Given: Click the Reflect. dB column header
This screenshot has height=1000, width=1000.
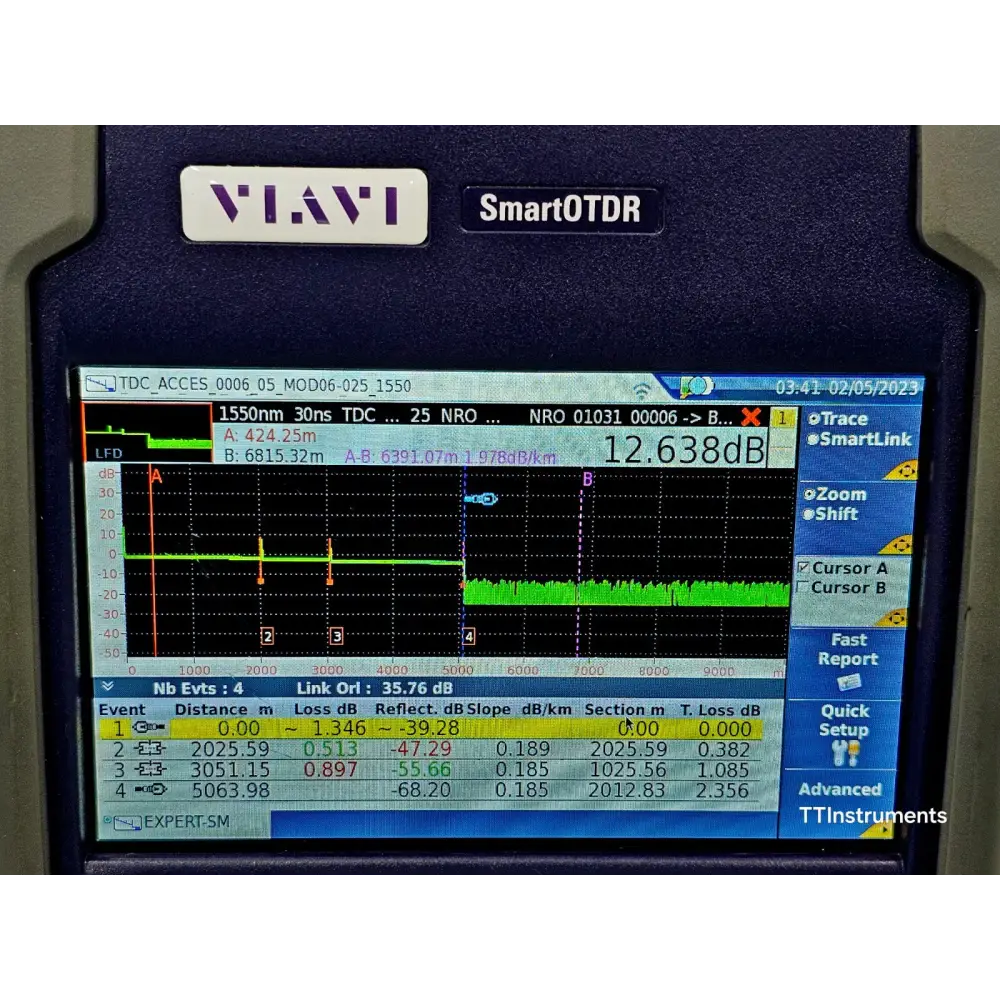Looking at the screenshot, I should [x=419, y=709].
